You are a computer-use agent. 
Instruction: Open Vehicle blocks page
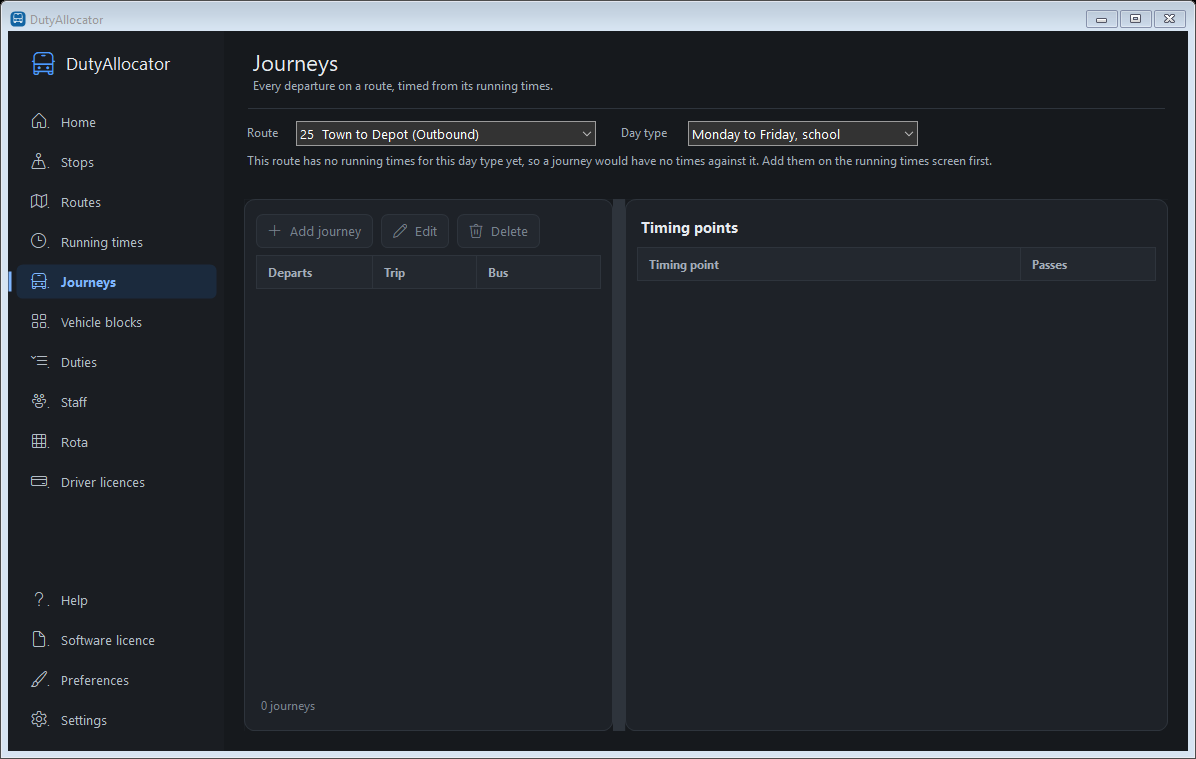pos(117,322)
